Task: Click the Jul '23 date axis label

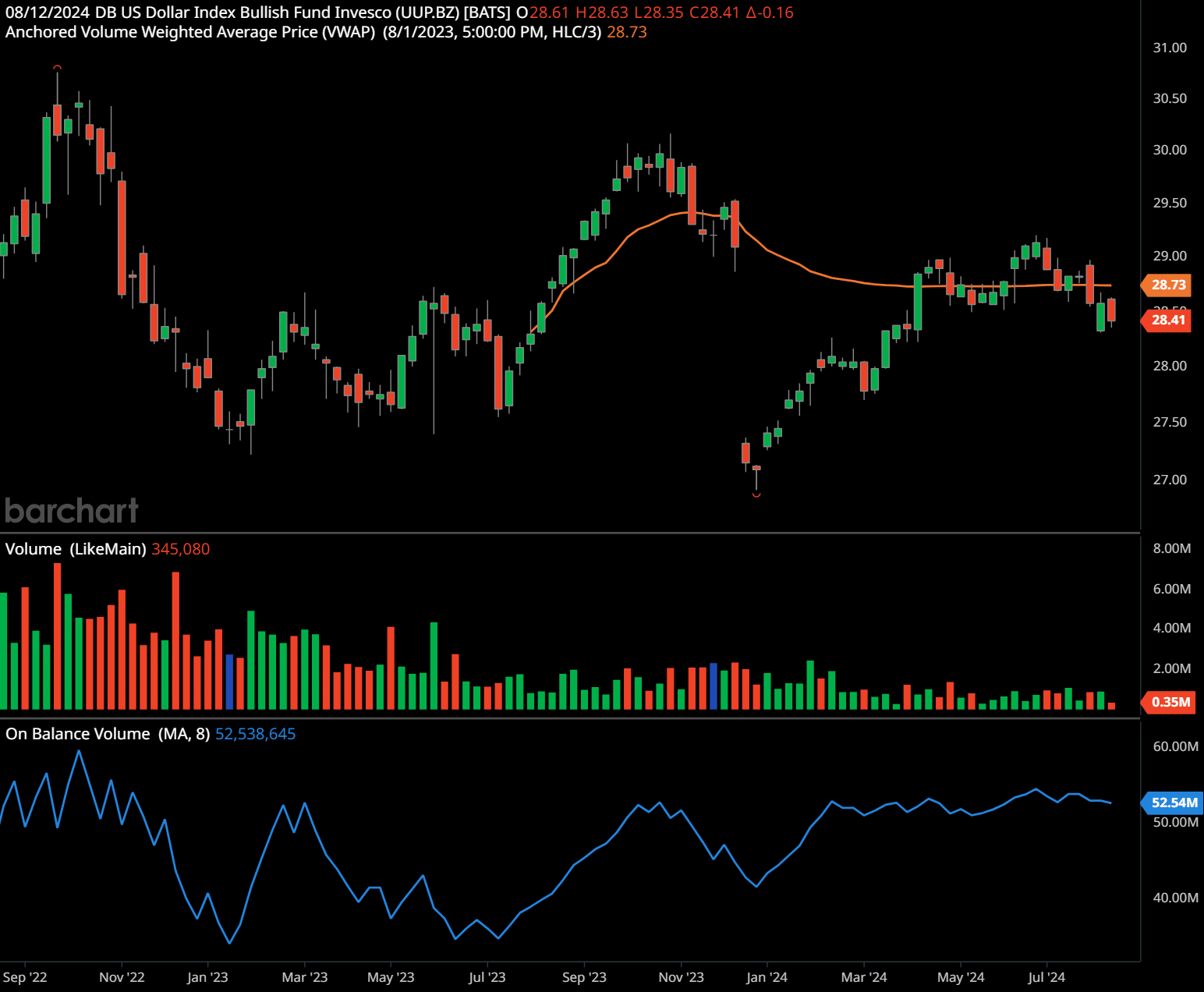Action: pos(487,977)
